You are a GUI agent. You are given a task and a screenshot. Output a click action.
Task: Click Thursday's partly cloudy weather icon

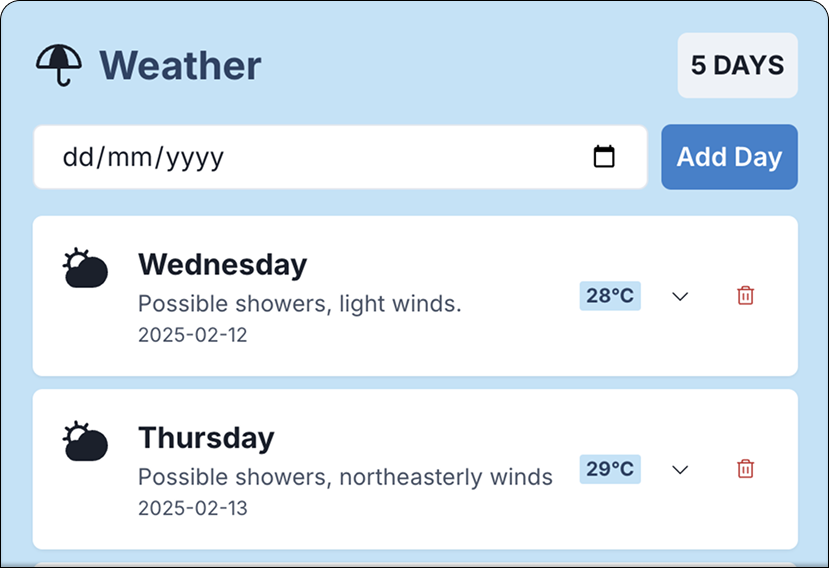tap(85, 442)
